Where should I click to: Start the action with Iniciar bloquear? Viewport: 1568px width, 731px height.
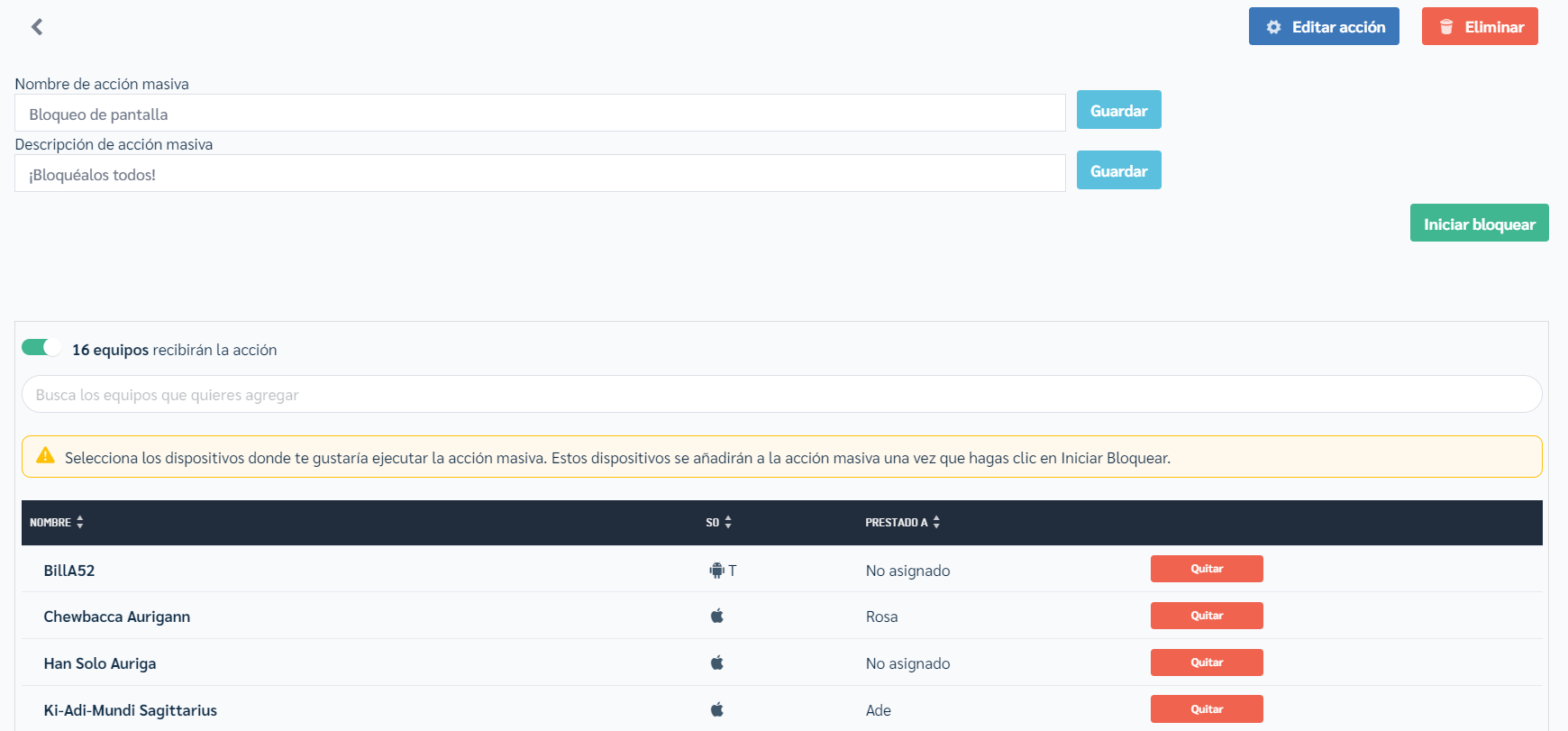(x=1480, y=223)
